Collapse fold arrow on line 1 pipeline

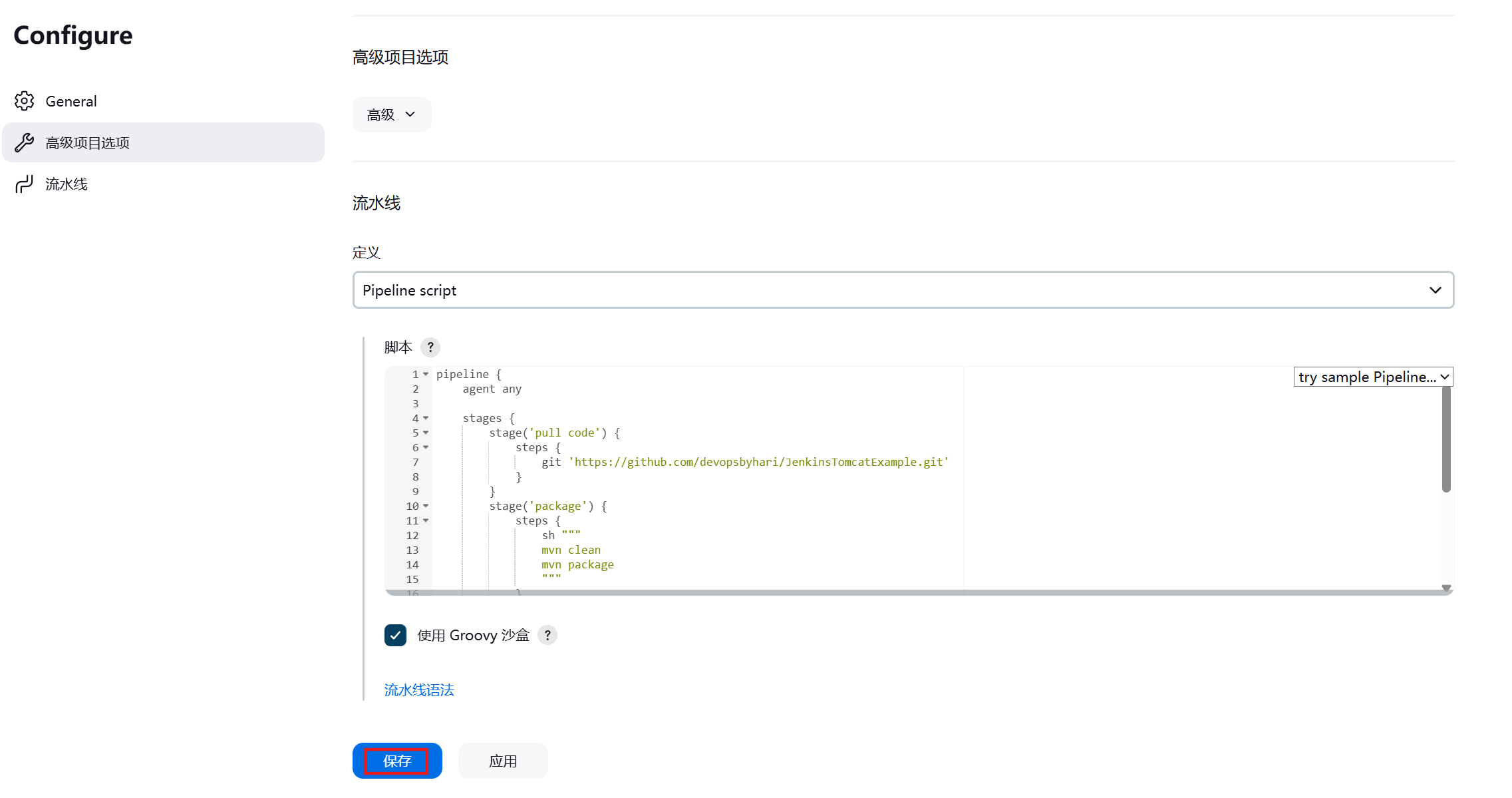[426, 375]
